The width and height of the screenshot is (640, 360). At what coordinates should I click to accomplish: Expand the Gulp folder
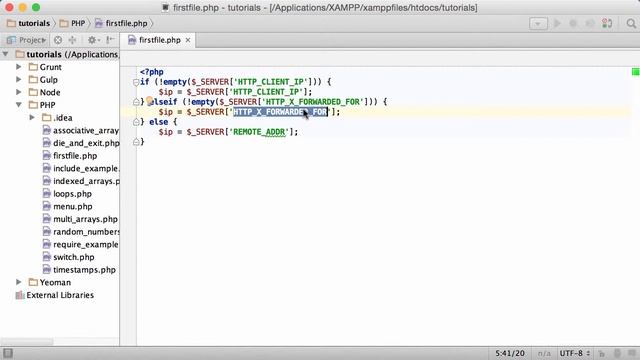[x=18, y=79]
